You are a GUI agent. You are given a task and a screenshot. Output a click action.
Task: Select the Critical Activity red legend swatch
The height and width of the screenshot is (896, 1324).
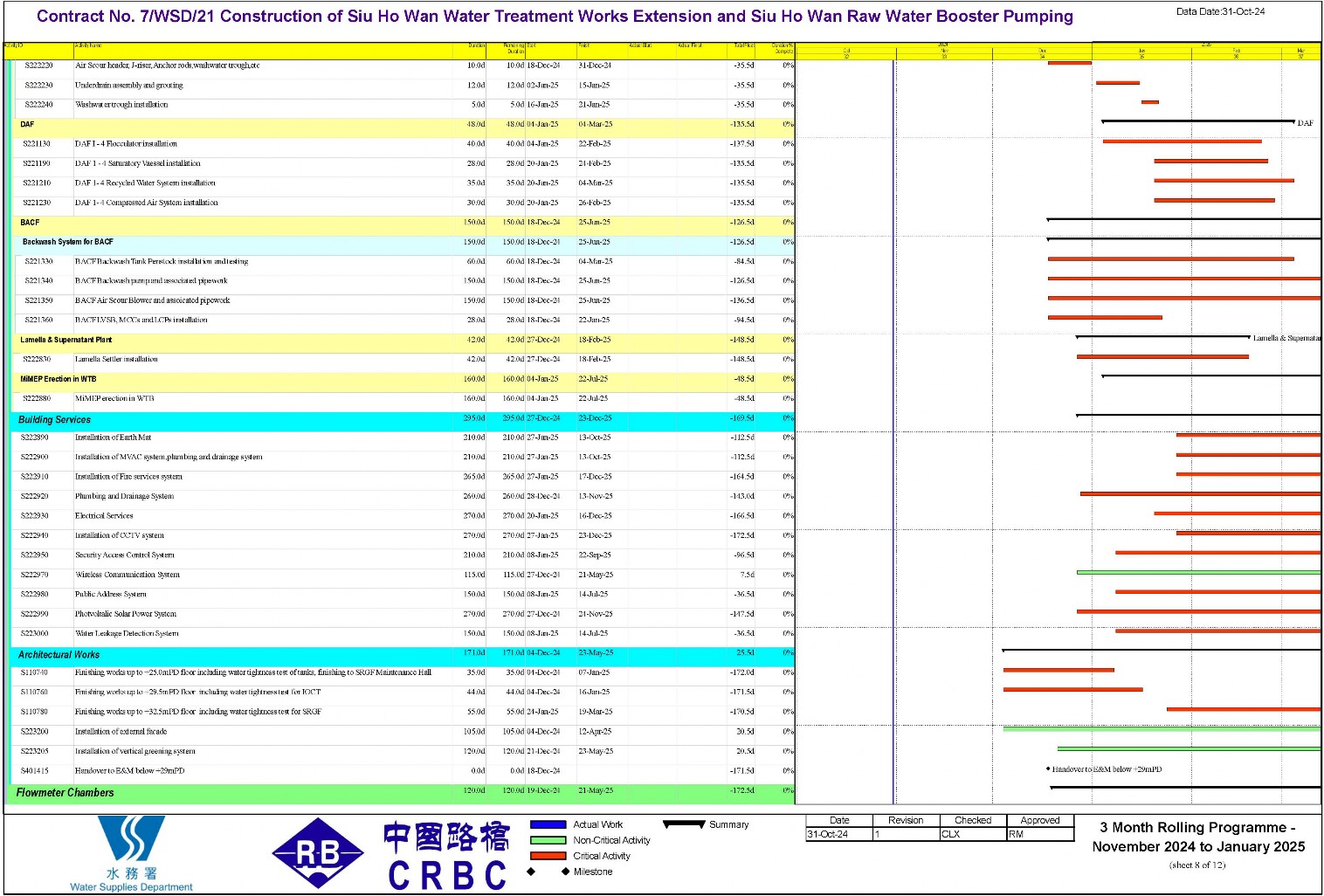pyautogui.click(x=548, y=856)
